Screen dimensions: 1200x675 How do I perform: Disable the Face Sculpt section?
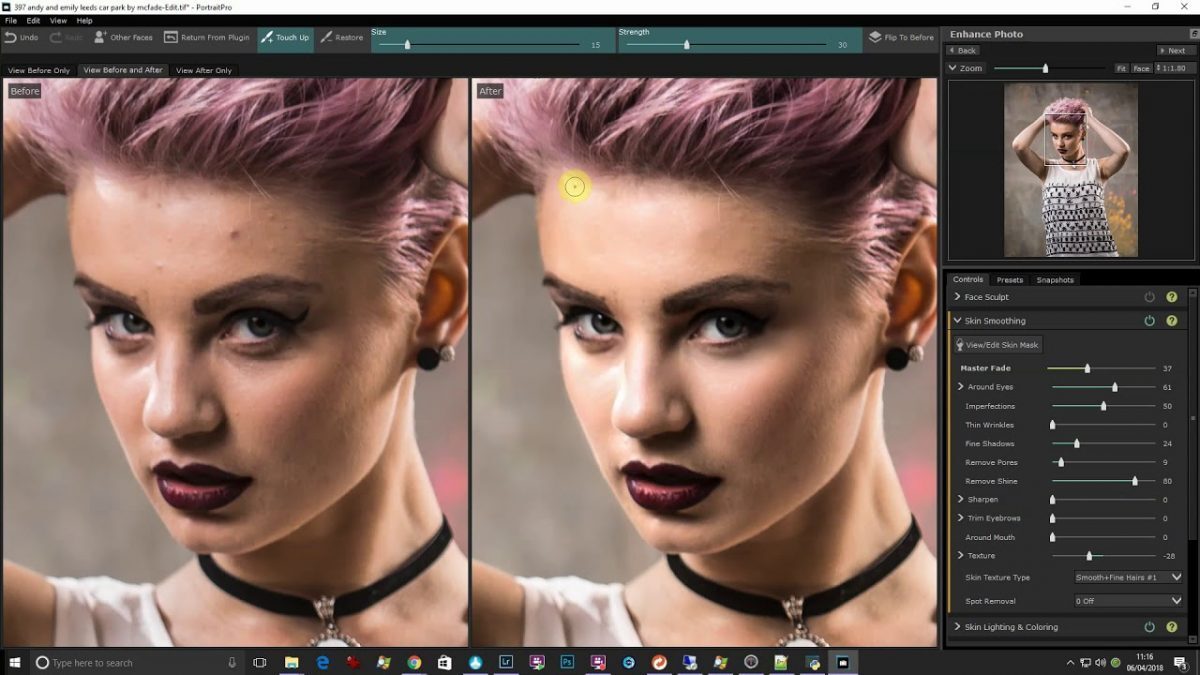point(1150,296)
